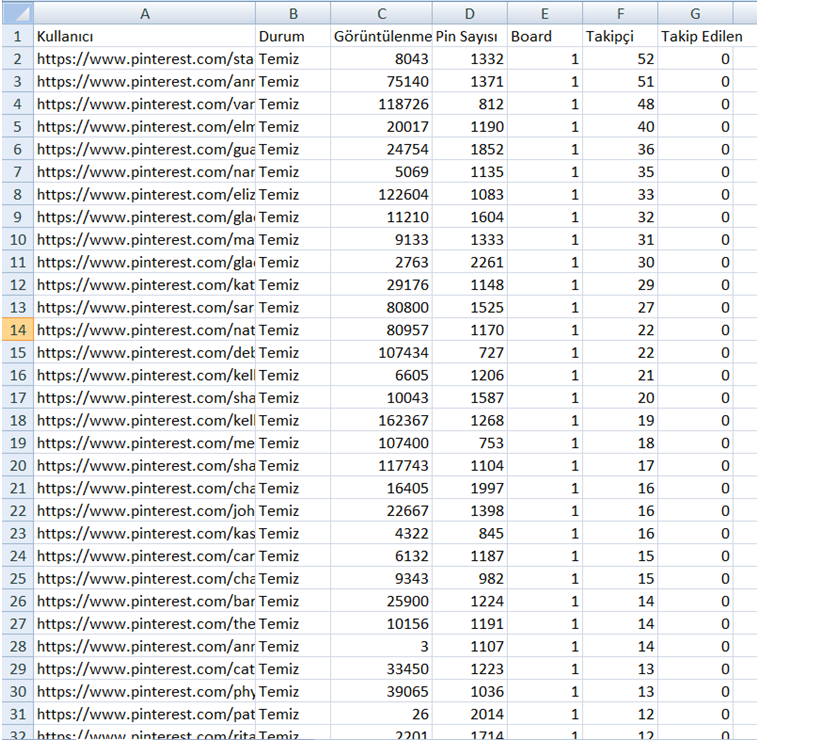The height and width of the screenshot is (743, 820).
Task: Click the Kullanıcı header cell
Action: [x=145, y=37]
